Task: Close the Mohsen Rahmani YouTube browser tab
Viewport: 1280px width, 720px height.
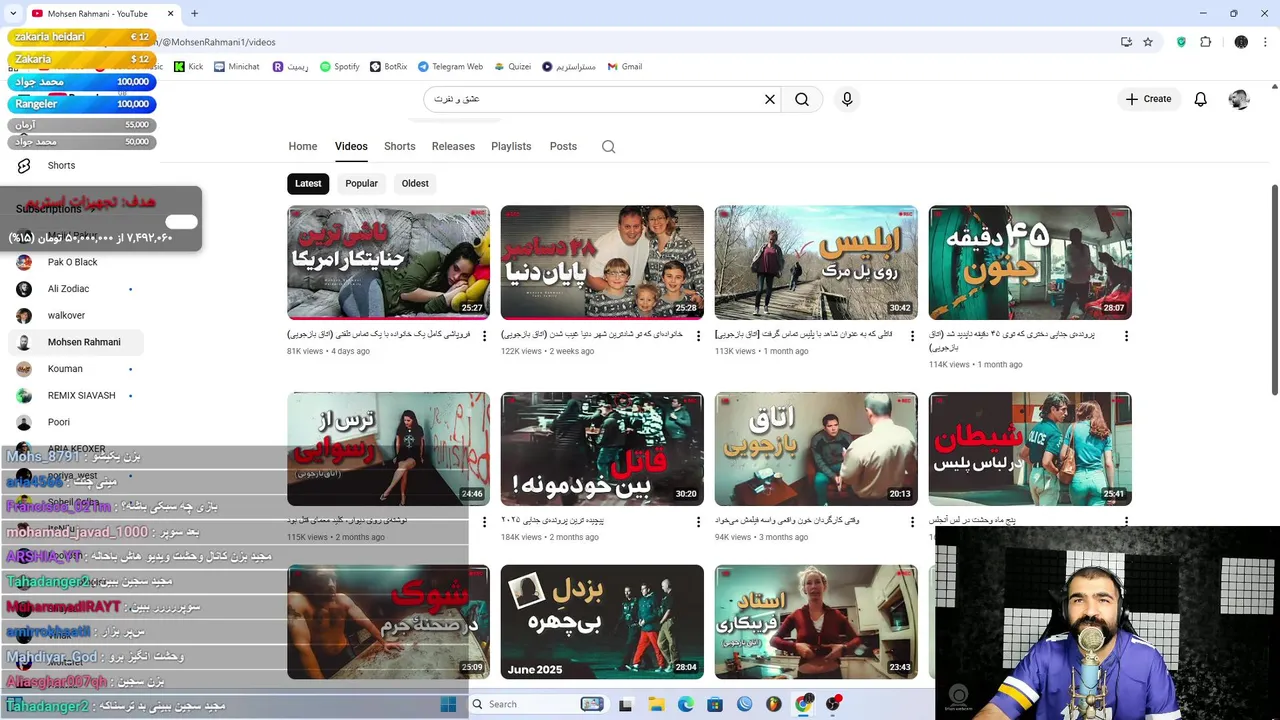Action: pos(171,14)
